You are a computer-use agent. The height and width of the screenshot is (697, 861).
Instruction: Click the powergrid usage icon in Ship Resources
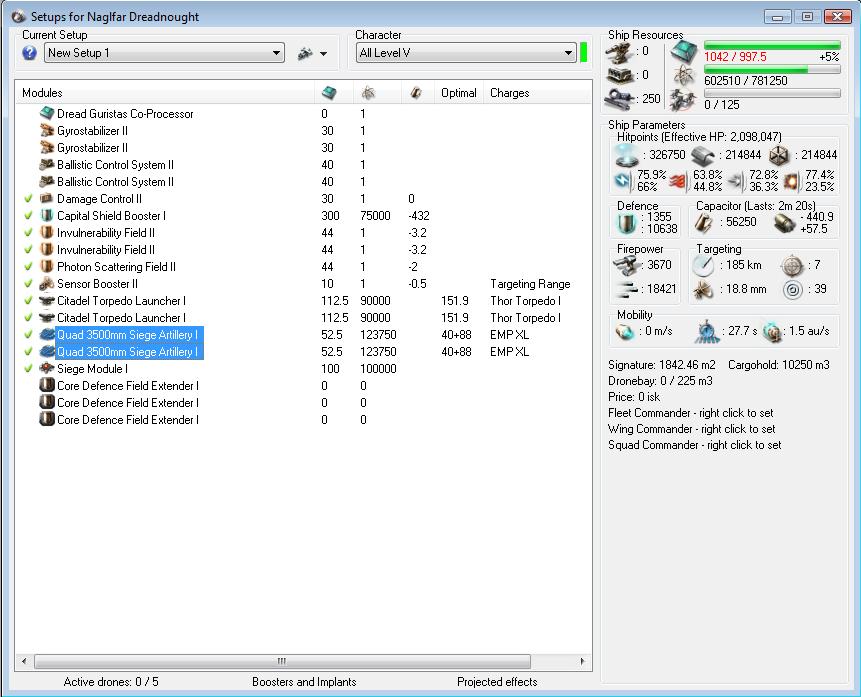click(x=684, y=77)
